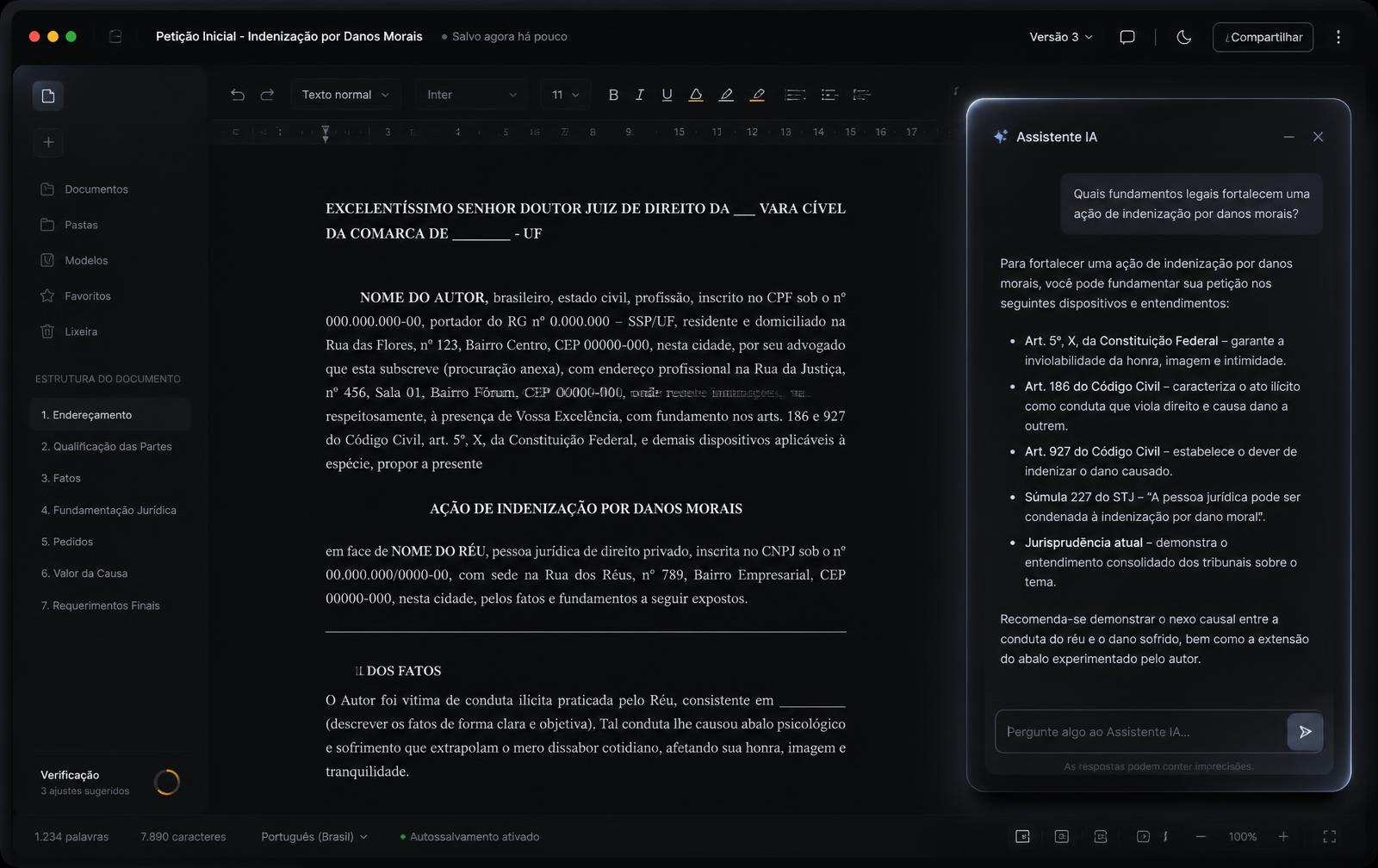This screenshot has width=1378, height=868.
Task: Click the white-underlined pen tool
Action: point(726,95)
